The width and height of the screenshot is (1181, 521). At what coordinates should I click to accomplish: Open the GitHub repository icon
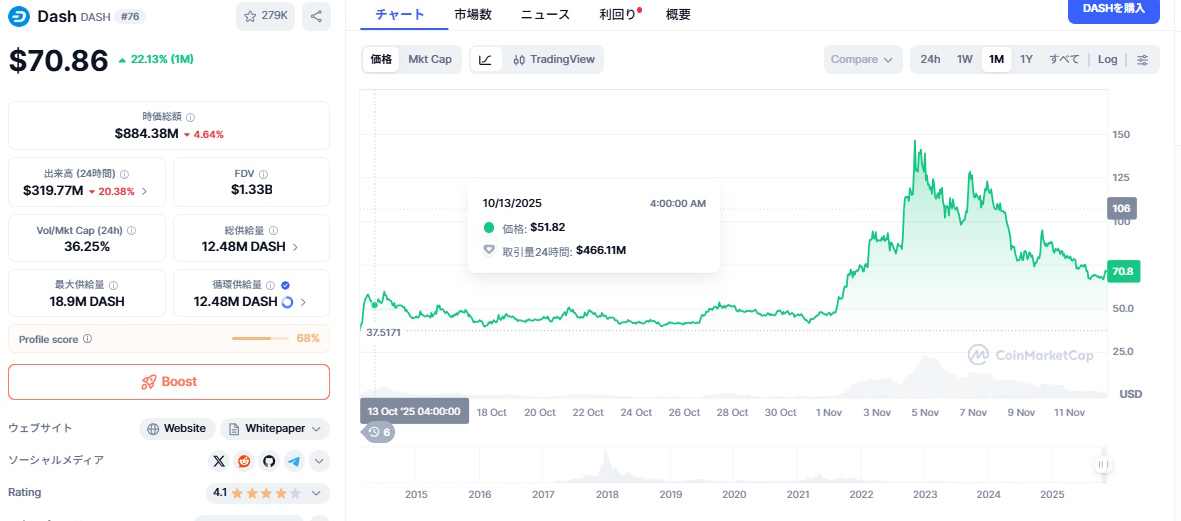coord(269,461)
